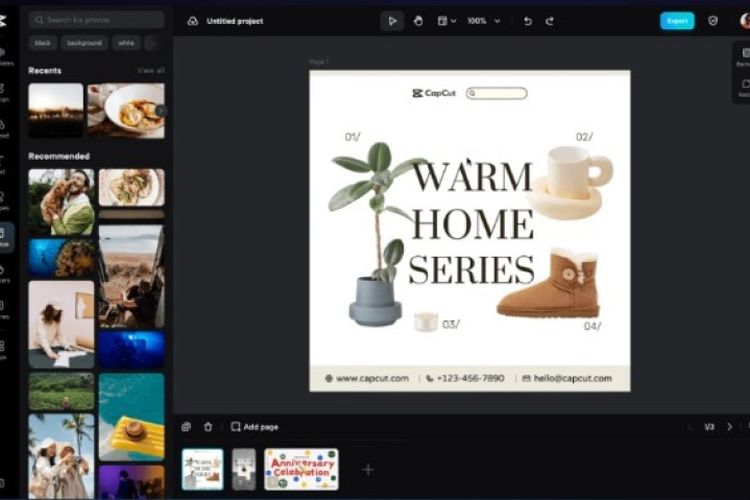Go to next page arrow
Screen dimensions: 750x500
729,426
